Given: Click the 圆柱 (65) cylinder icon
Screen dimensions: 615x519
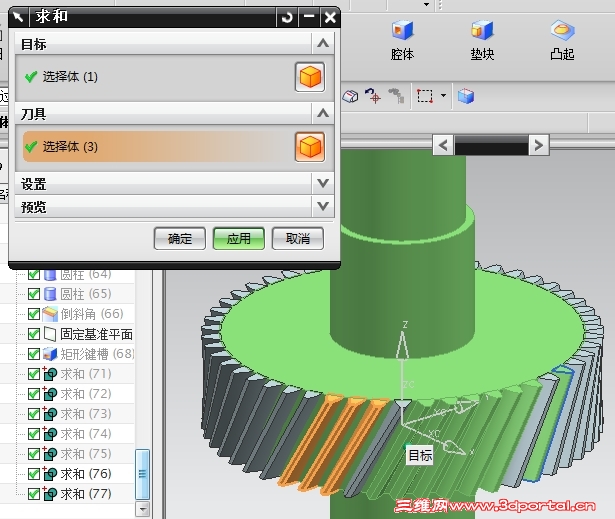Looking at the screenshot, I should (50, 293).
